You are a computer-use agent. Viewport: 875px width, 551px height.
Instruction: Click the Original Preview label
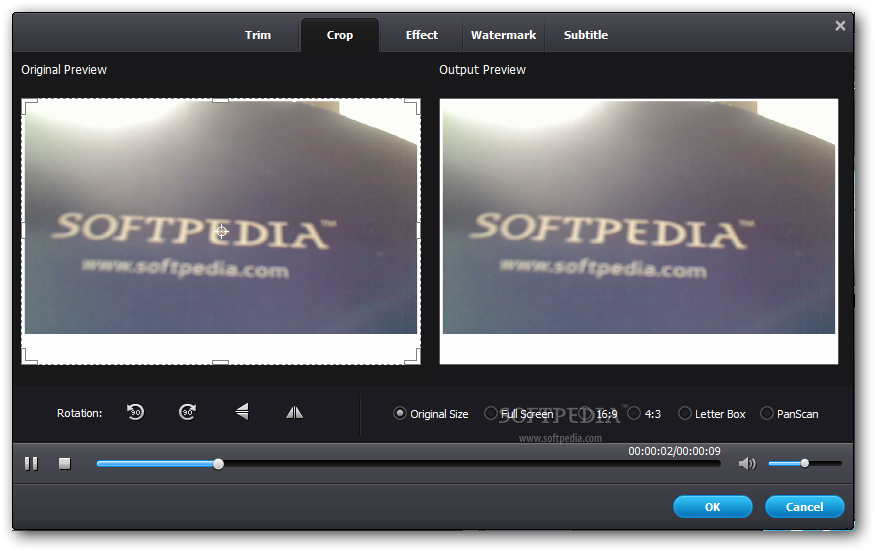(64, 70)
